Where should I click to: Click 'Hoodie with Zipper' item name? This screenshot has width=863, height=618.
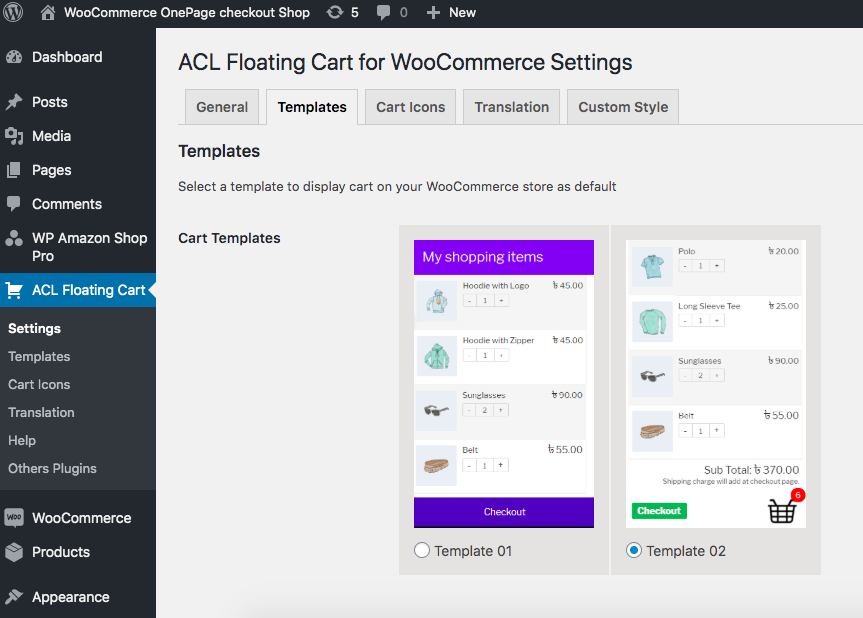click(x=498, y=341)
